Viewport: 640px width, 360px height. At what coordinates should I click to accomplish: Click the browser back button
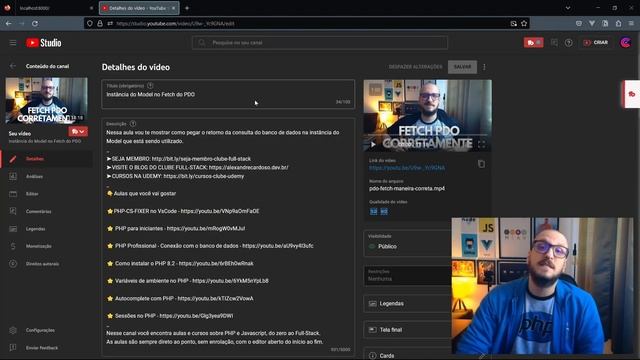click(9, 24)
